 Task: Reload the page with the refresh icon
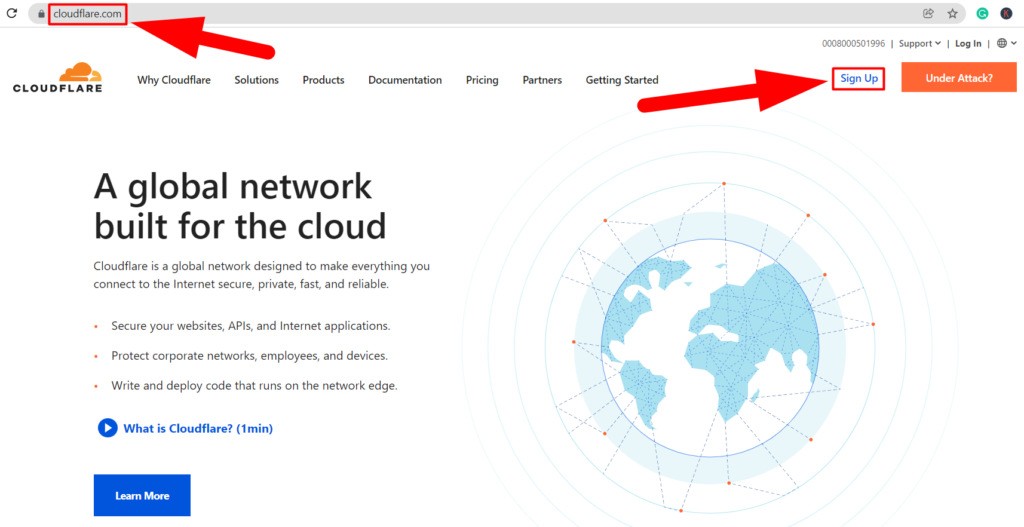12,13
